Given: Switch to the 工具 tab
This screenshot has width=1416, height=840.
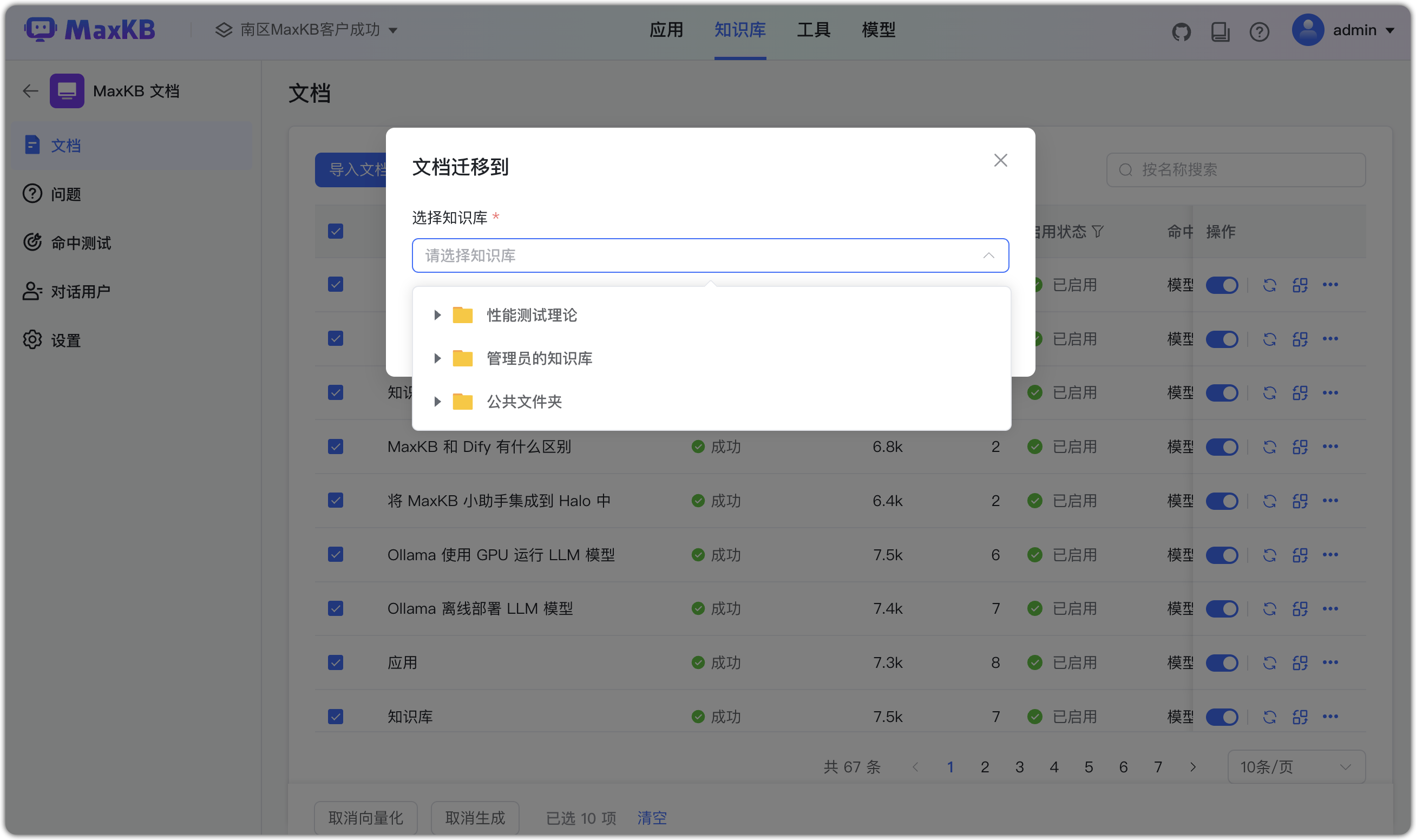Looking at the screenshot, I should (813, 30).
